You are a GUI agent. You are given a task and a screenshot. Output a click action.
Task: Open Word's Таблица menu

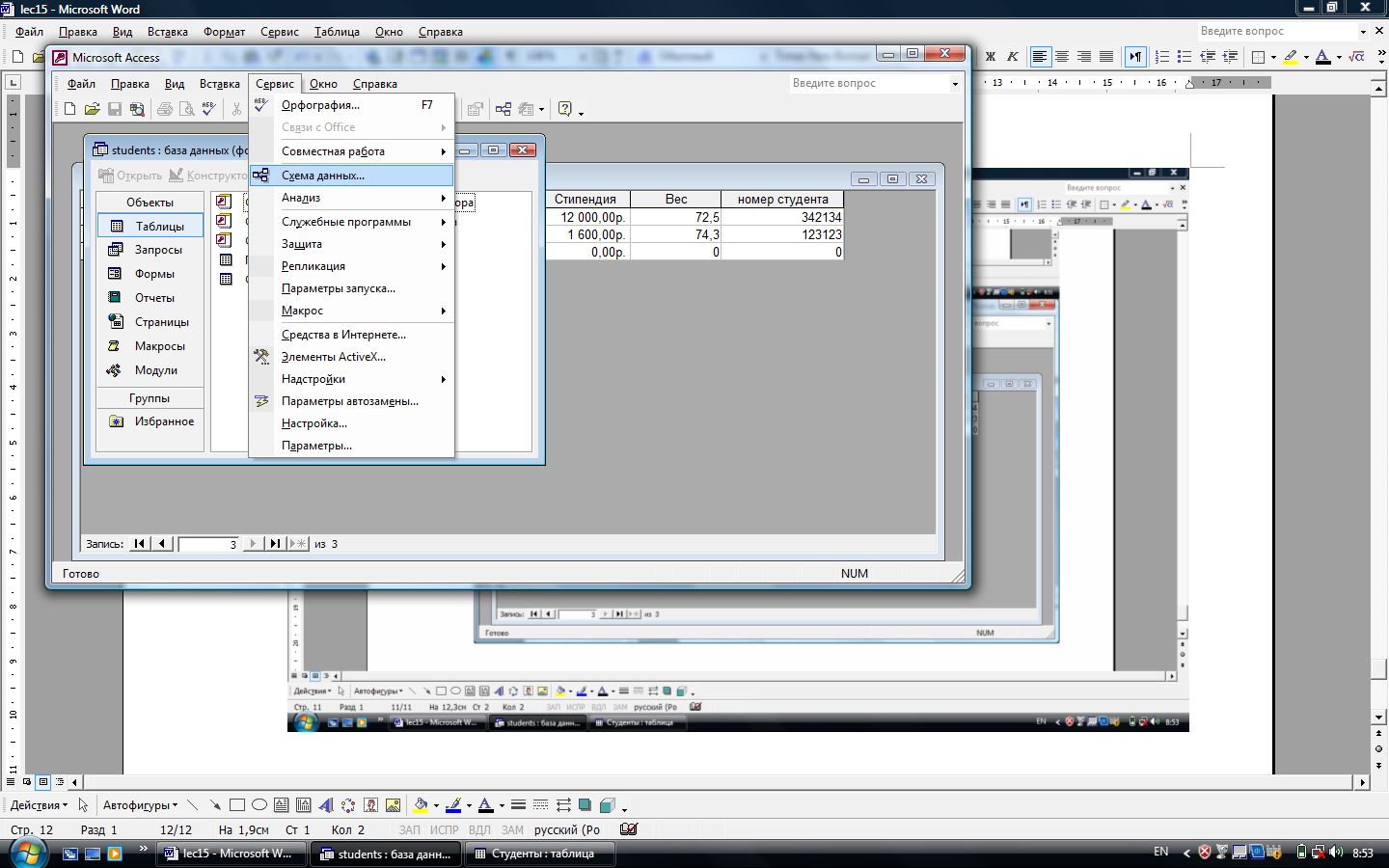click(x=337, y=32)
